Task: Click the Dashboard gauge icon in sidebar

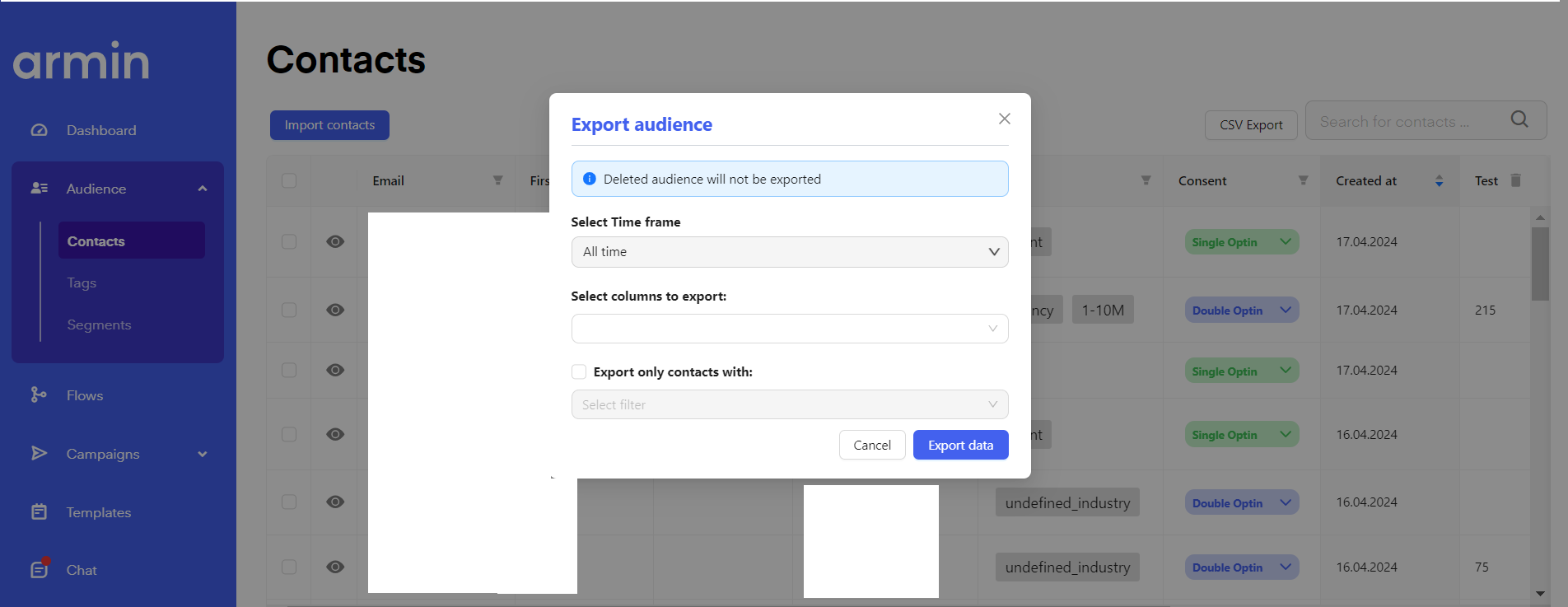Action: (39, 130)
